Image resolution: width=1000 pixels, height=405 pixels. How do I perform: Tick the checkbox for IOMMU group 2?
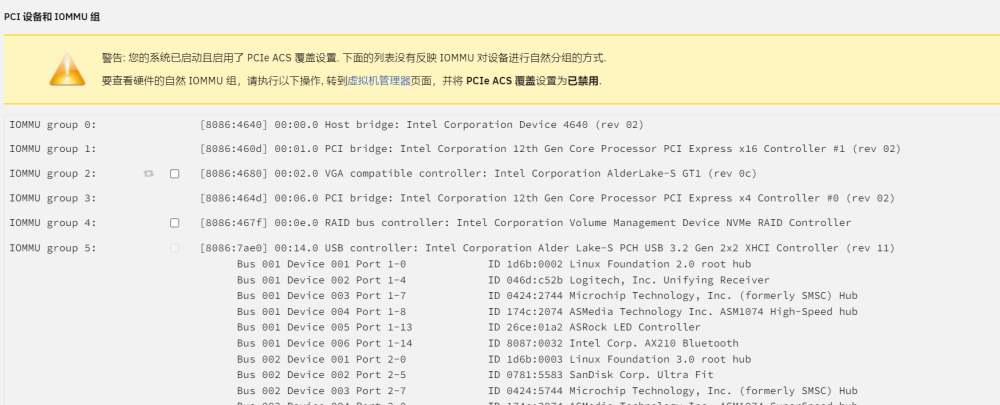(174, 173)
